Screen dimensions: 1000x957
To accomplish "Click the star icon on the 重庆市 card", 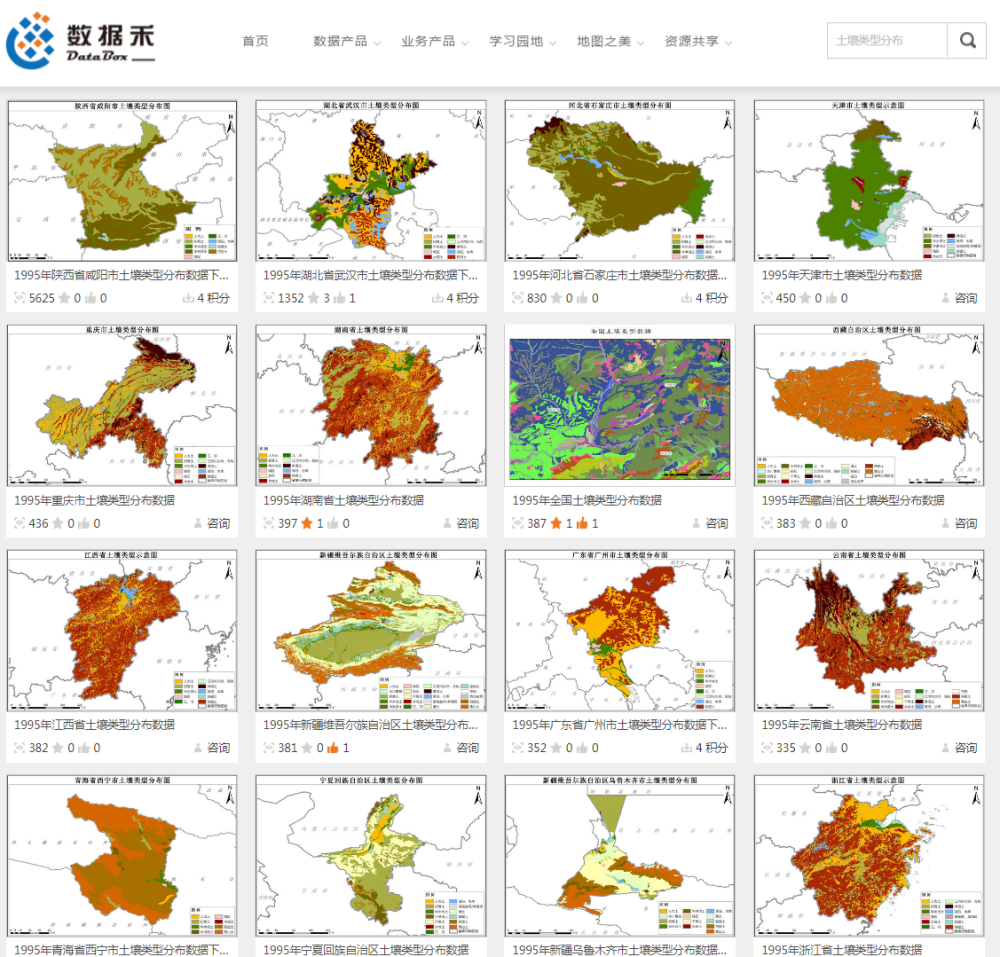I will pos(57,523).
